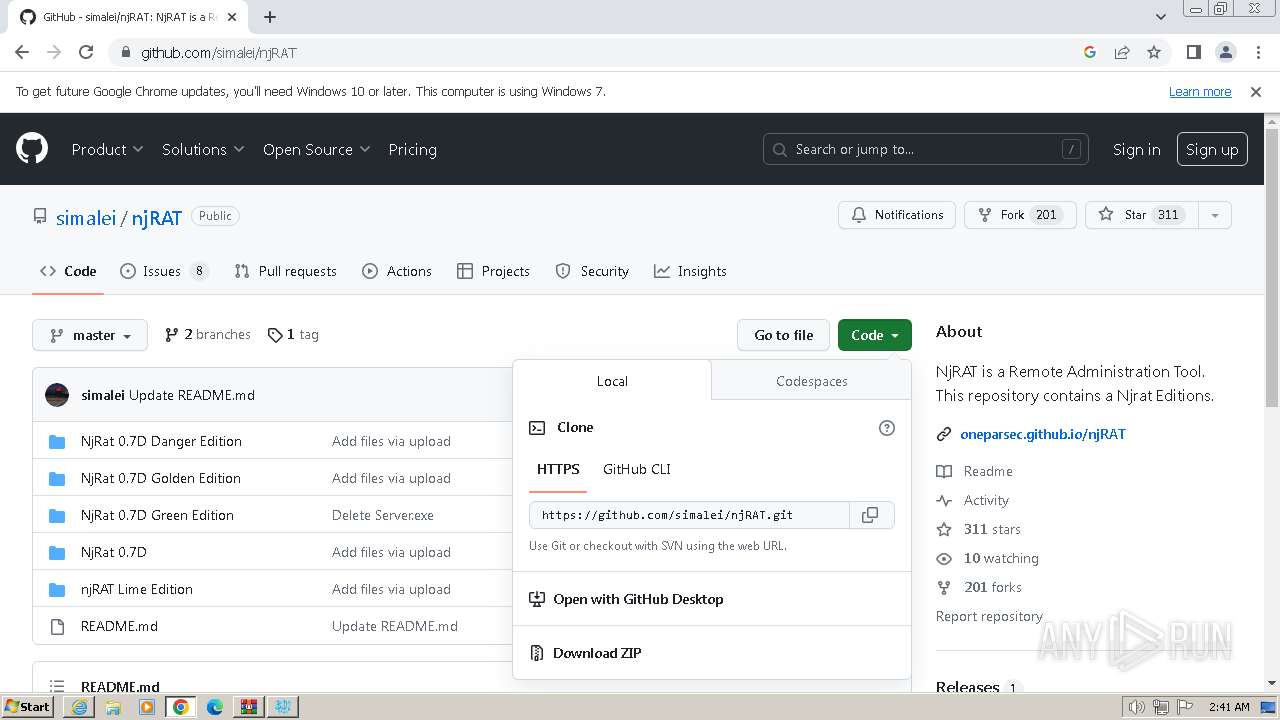Open the Chrome tab search chevron
Image resolution: width=1280 pixels, height=720 pixels.
1161,17
